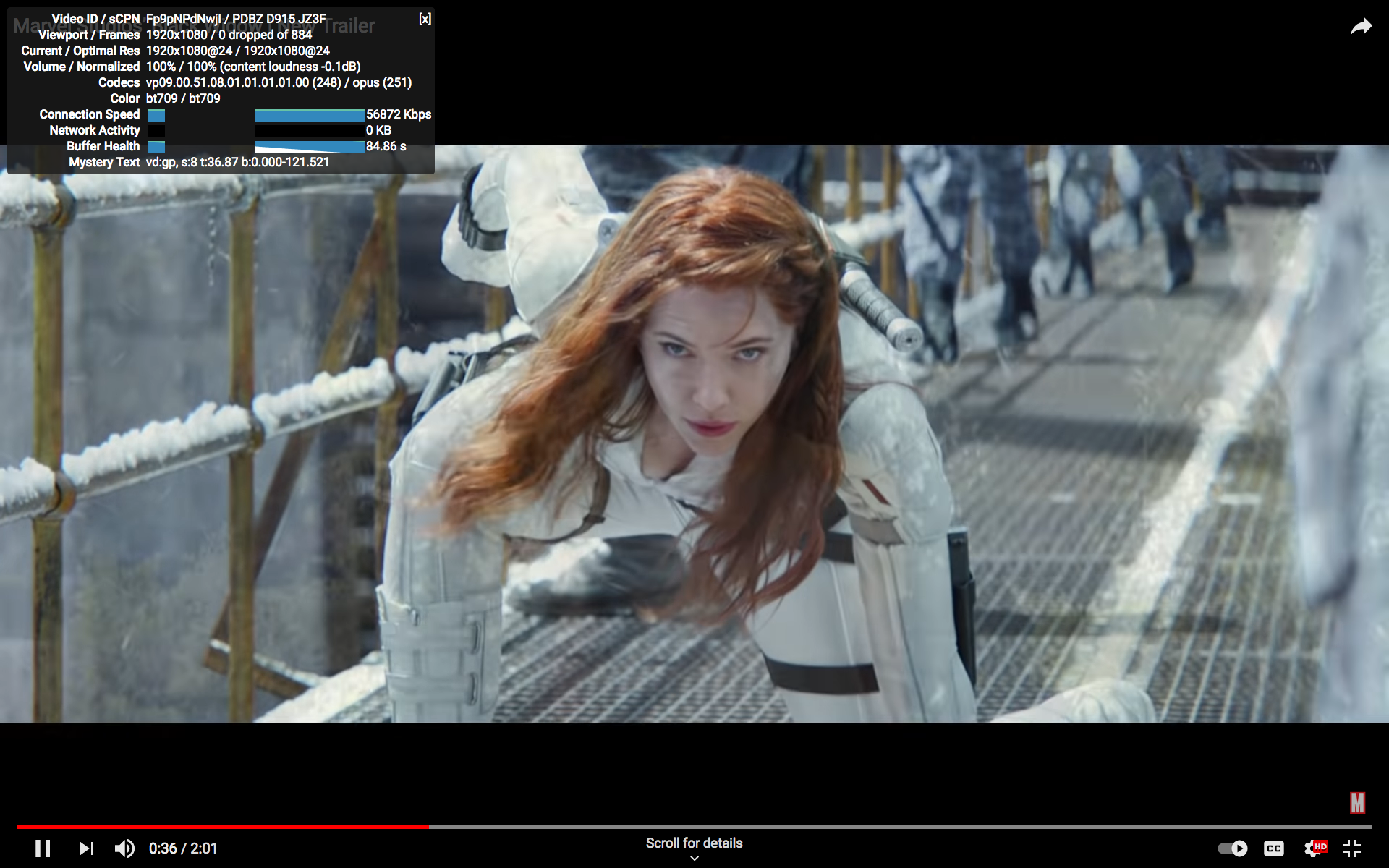
Task: Click Scroll for details text
Action: [694, 843]
